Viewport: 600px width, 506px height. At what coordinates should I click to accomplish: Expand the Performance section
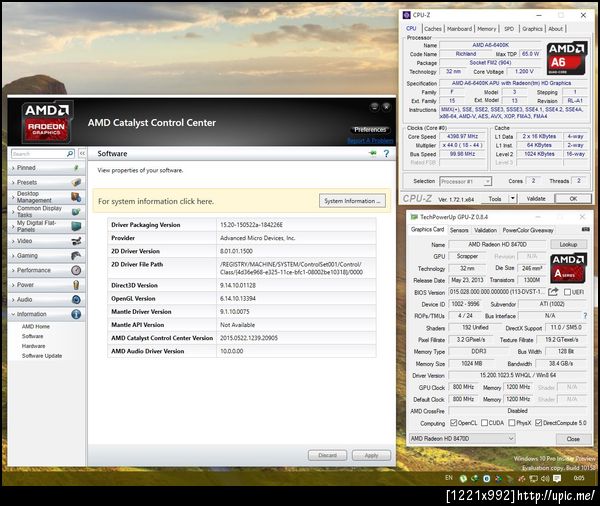[x=13, y=270]
